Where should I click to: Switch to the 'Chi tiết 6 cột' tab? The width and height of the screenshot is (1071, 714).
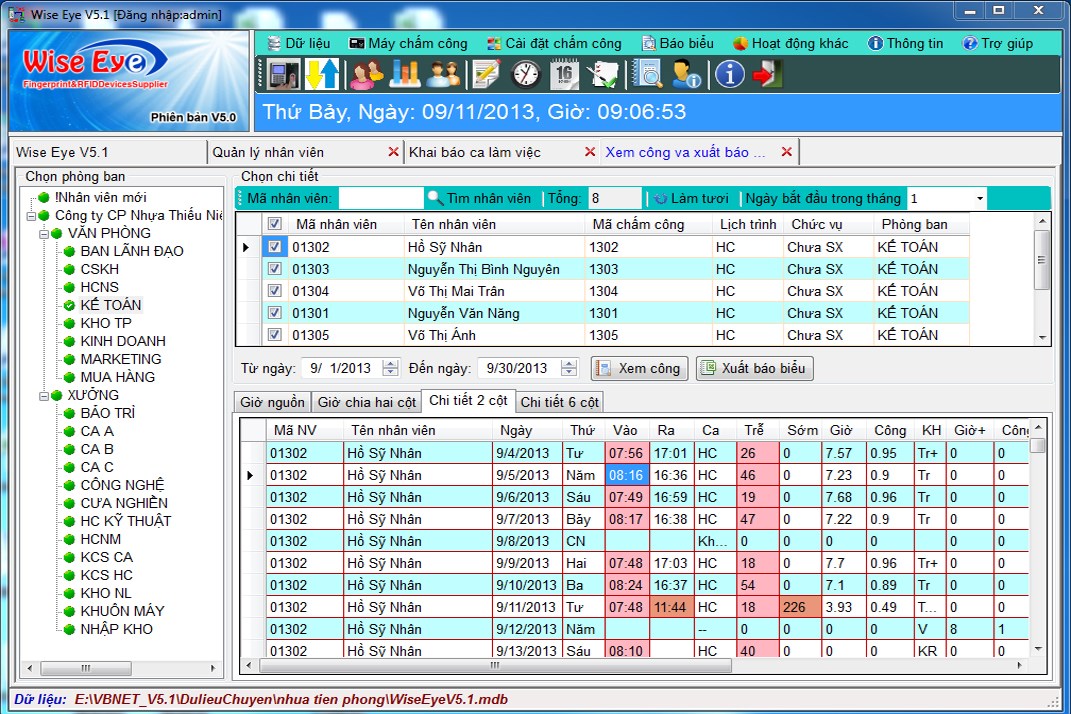pos(560,402)
